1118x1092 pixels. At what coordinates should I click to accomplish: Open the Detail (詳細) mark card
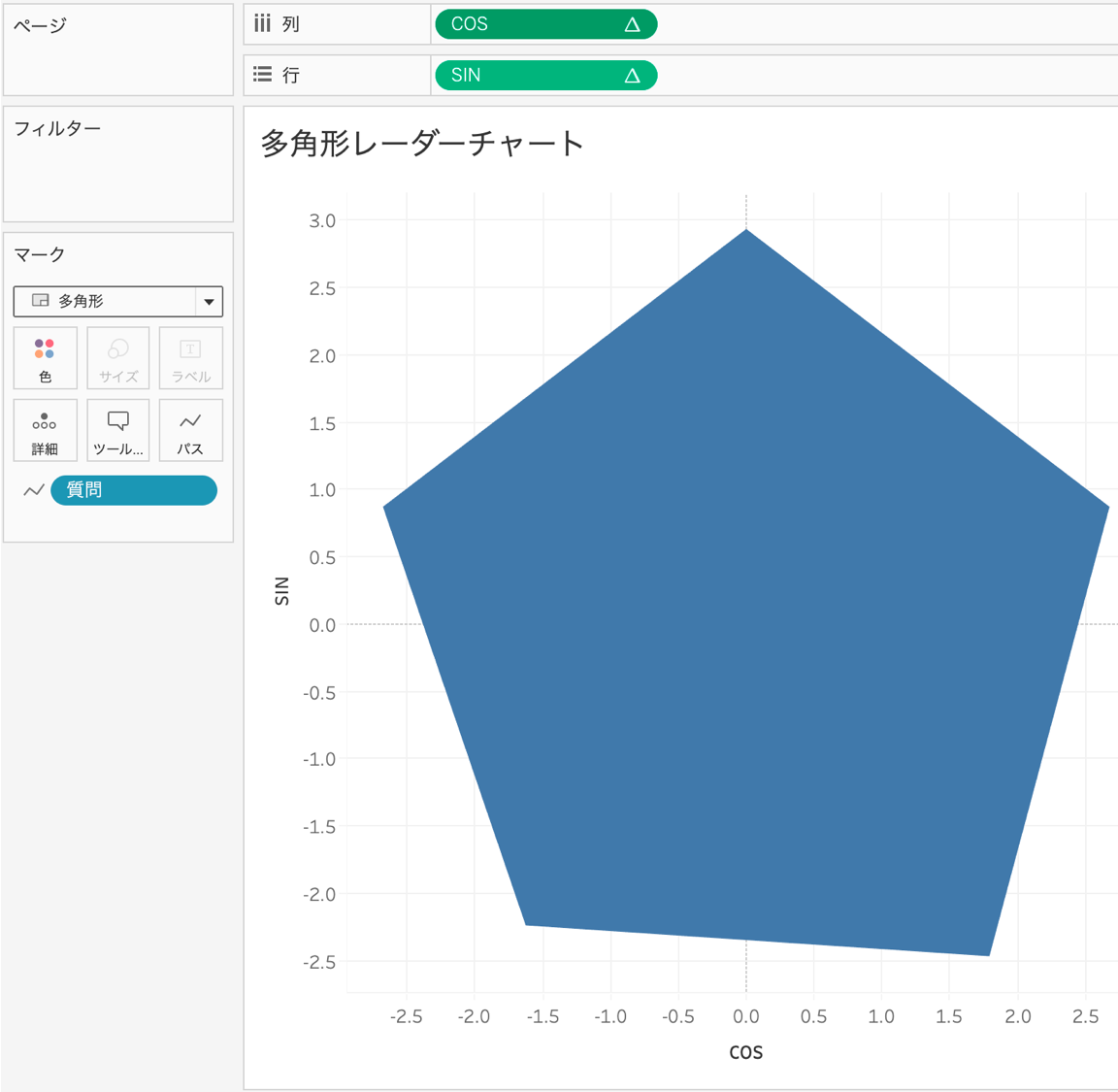pos(45,430)
